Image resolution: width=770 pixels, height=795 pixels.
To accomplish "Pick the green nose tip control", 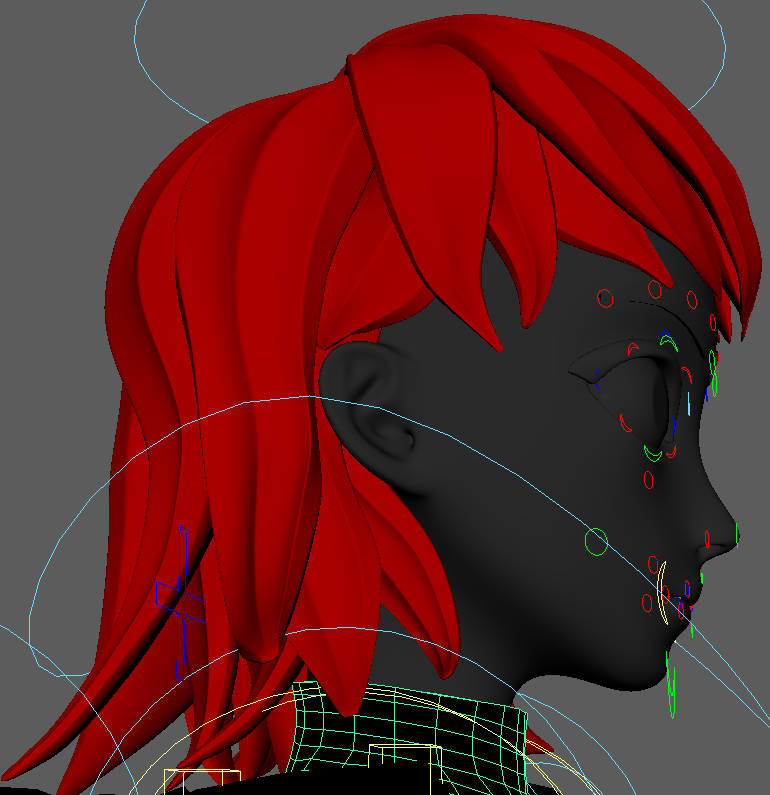I will click(737, 535).
